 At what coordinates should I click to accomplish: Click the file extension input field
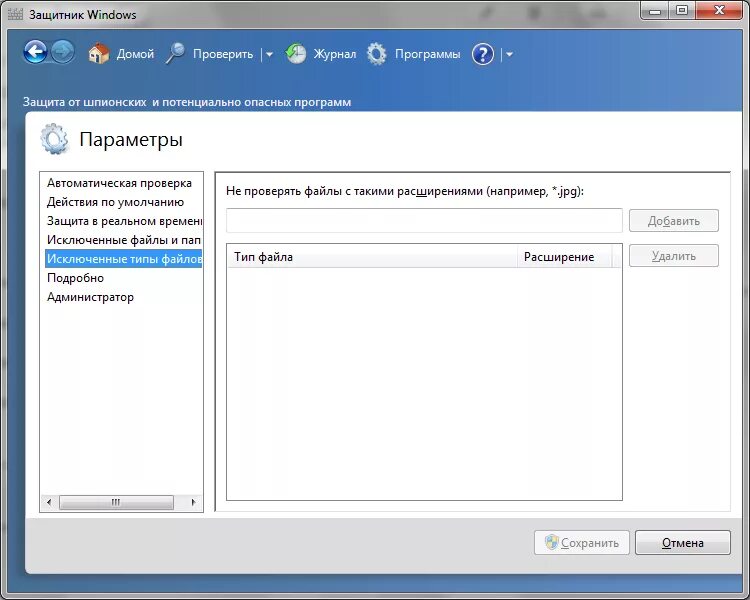(x=424, y=221)
